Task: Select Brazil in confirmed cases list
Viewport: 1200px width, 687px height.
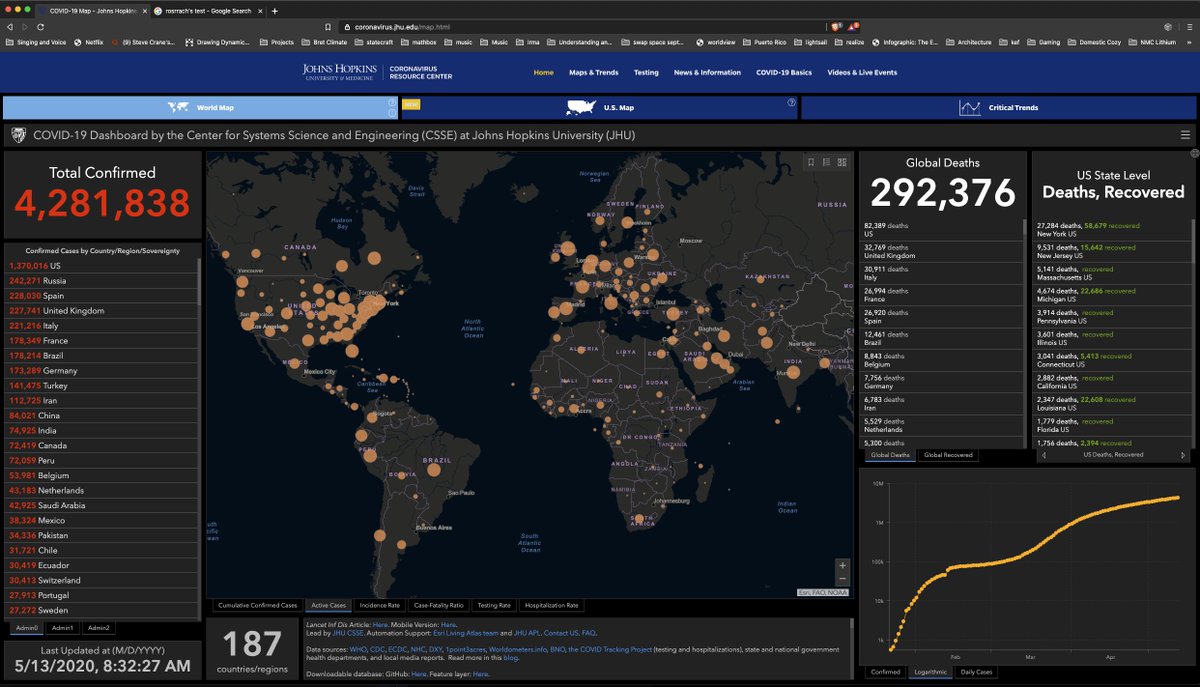Action: pyautogui.click(x=100, y=355)
